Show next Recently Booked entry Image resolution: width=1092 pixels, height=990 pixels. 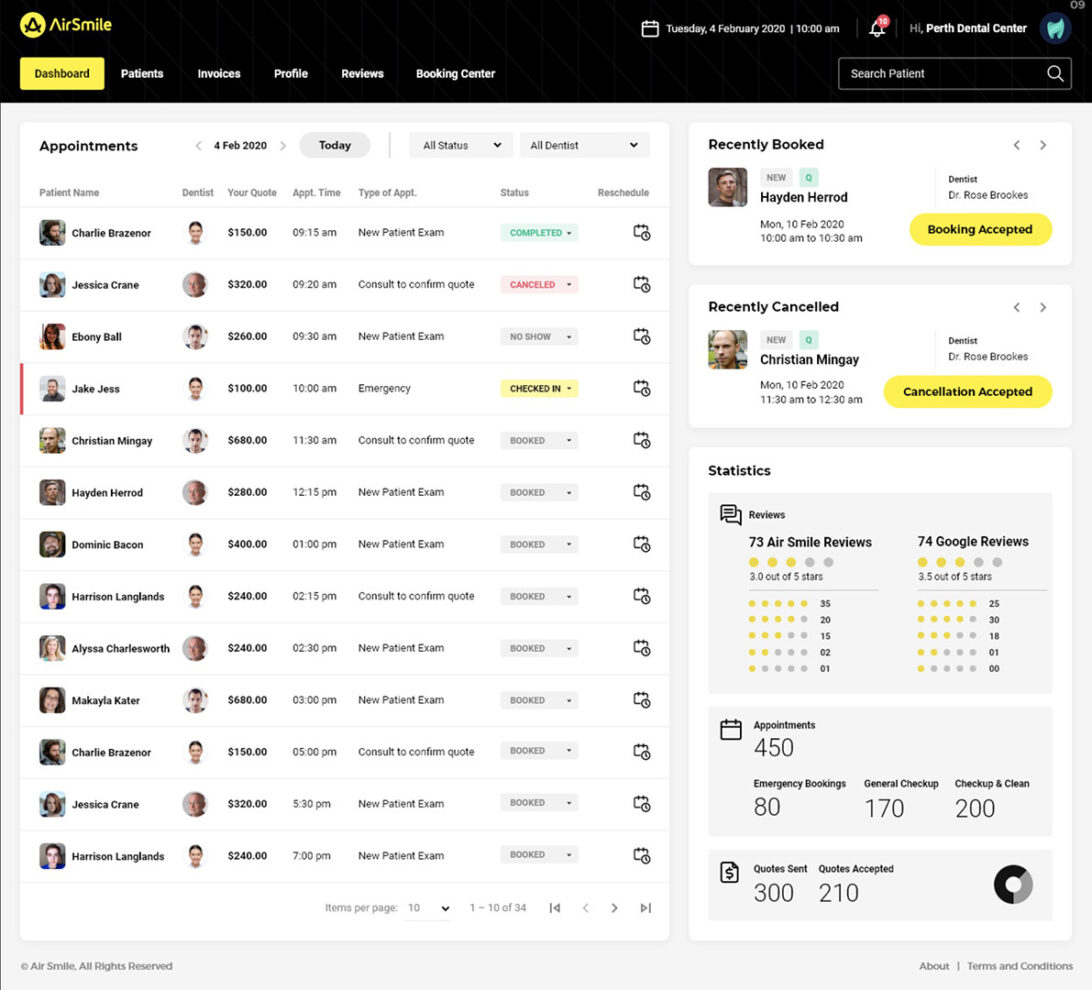[1043, 145]
